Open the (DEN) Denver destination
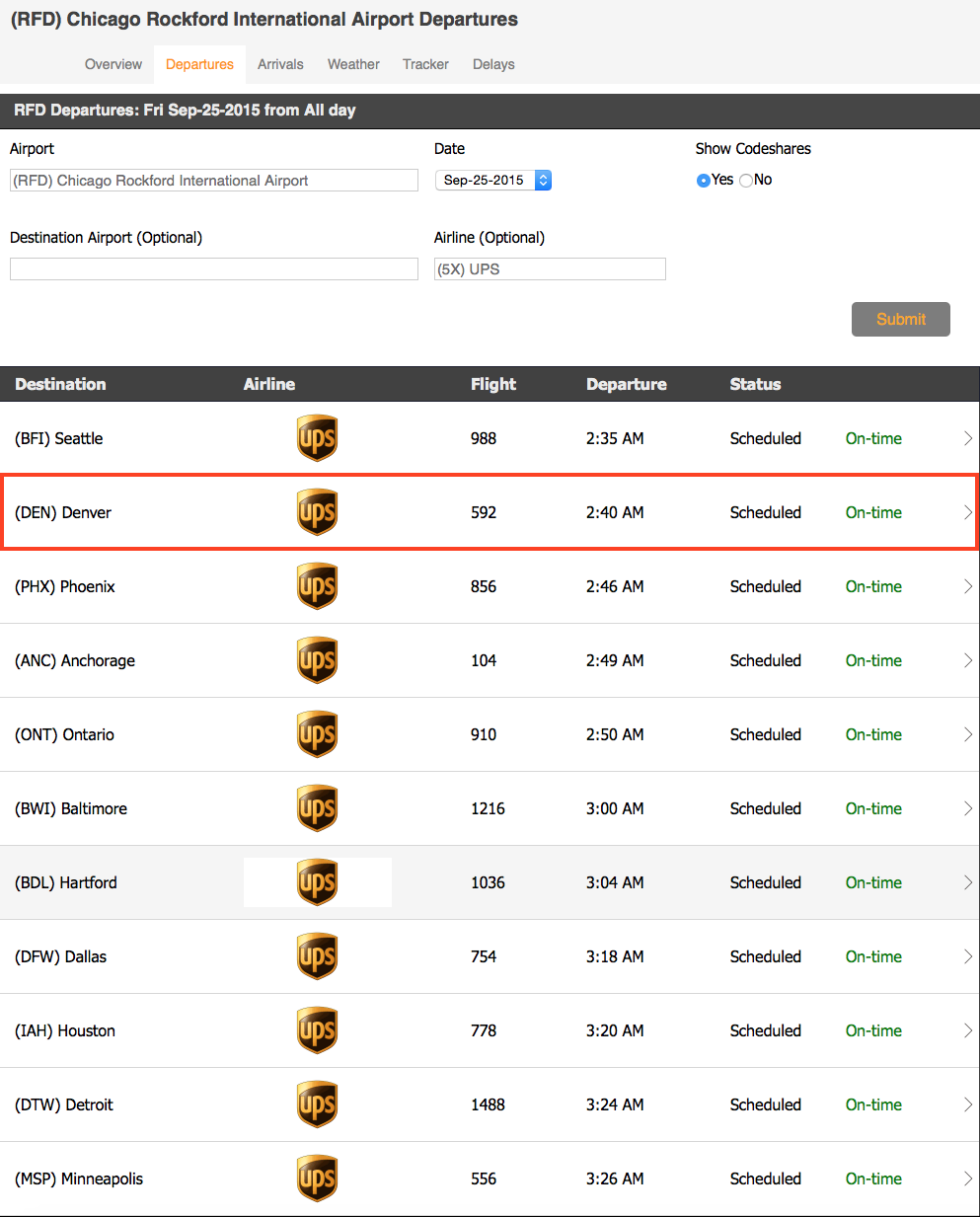 click(x=63, y=512)
